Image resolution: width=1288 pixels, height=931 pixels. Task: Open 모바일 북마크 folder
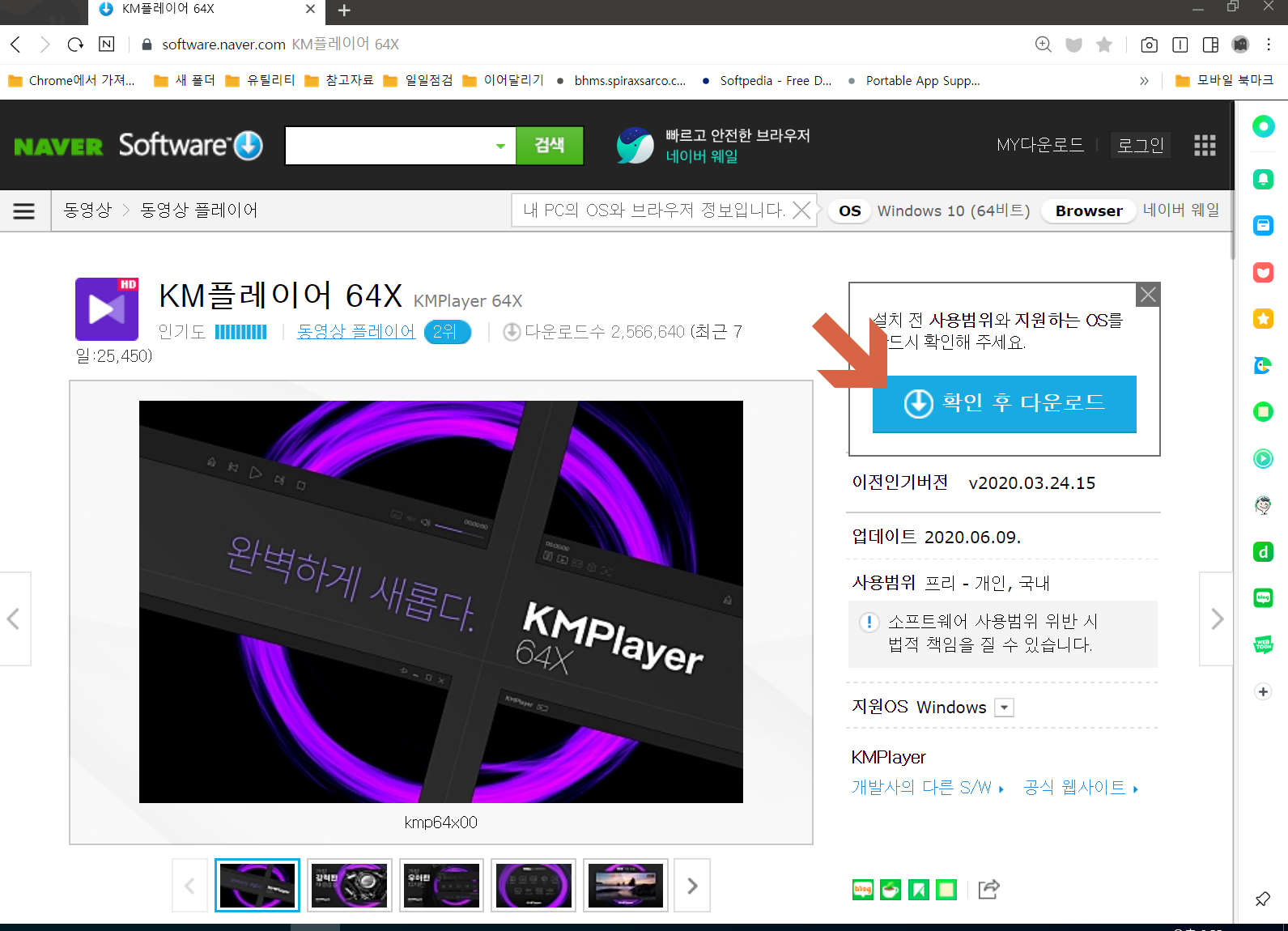click(1225, 81)
